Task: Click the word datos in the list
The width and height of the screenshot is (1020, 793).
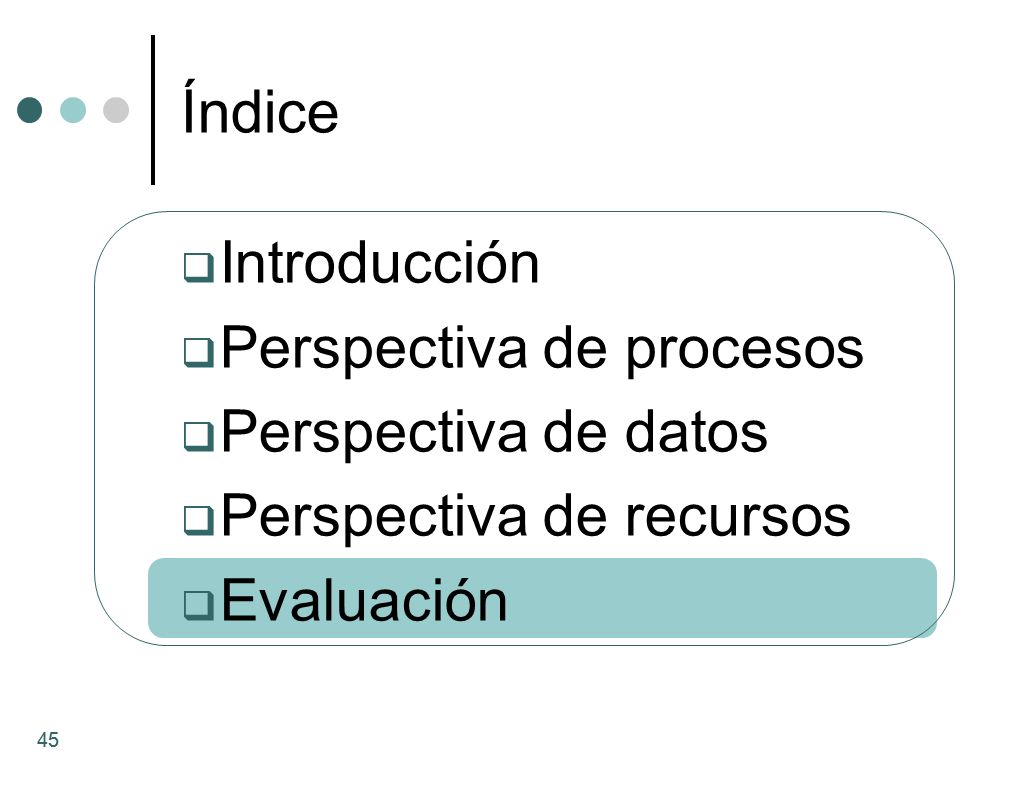Action: (697, 432)
